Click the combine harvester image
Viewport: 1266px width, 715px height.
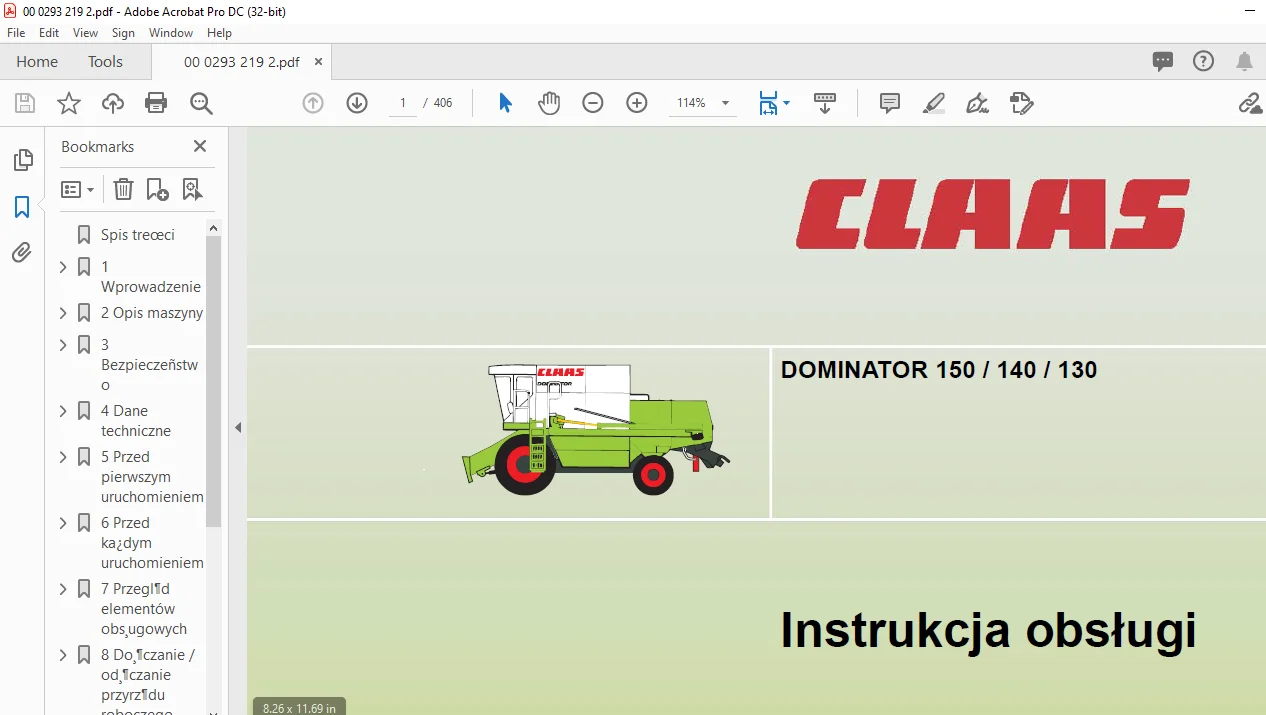coord(595,429)
